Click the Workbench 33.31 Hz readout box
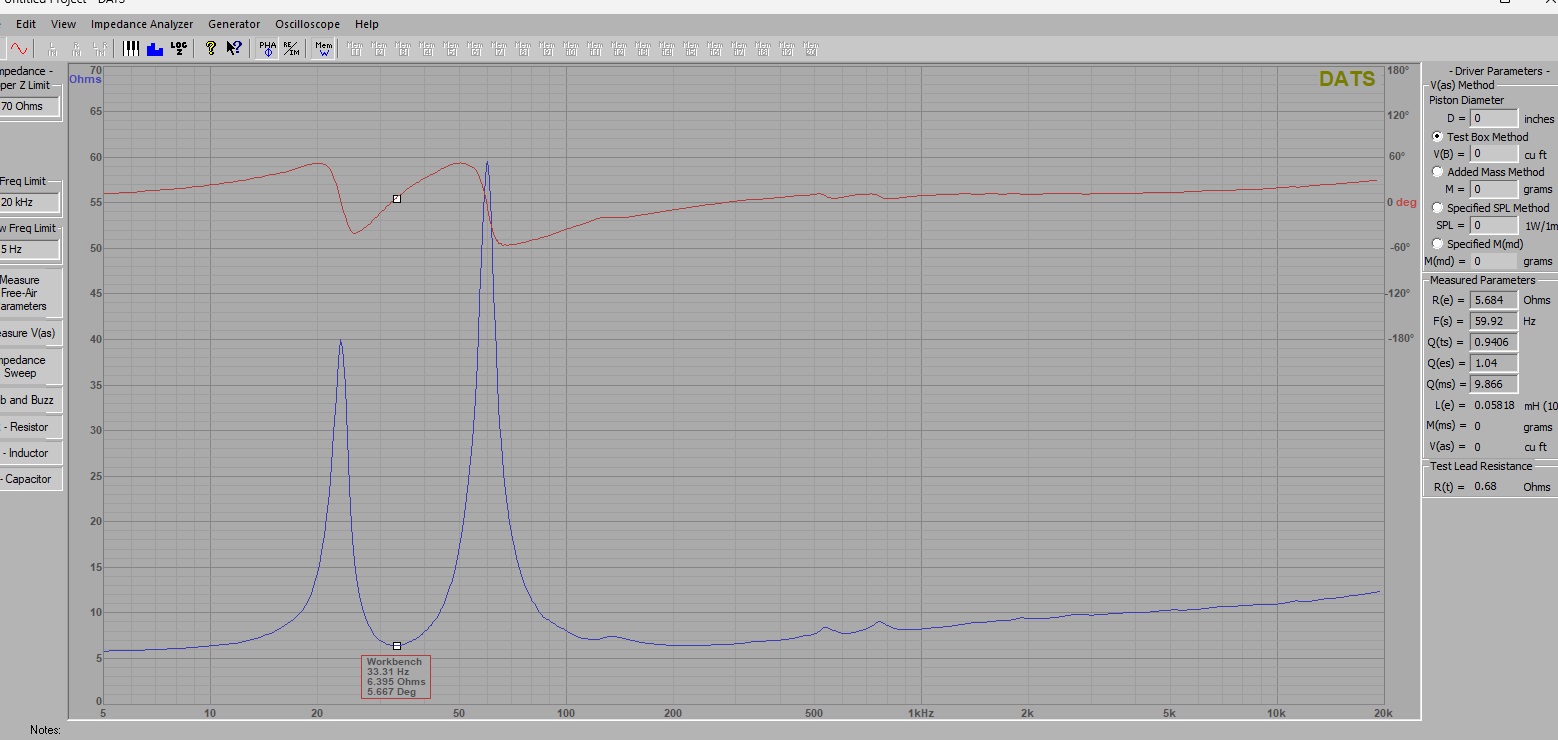Viewport: 1558px width, 740px height. coord(396,677)
